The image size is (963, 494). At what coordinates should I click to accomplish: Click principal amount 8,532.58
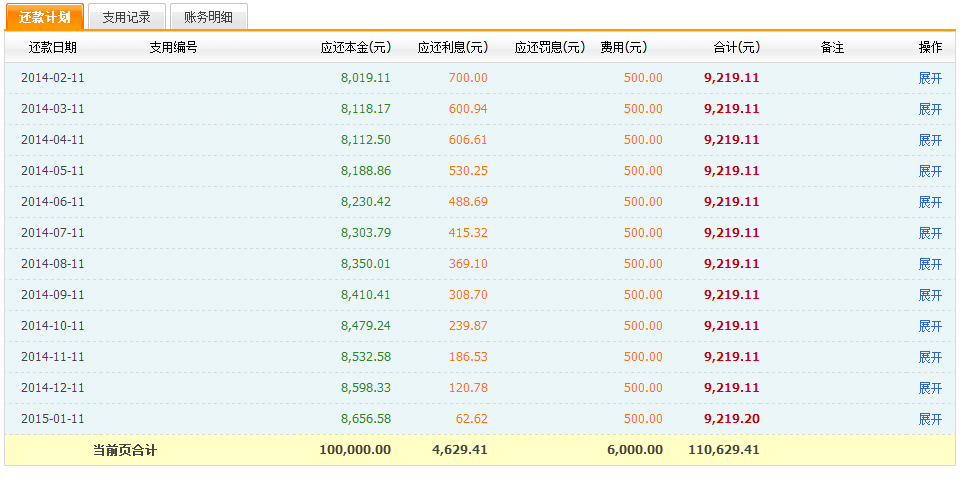click(x=365, y=357)
